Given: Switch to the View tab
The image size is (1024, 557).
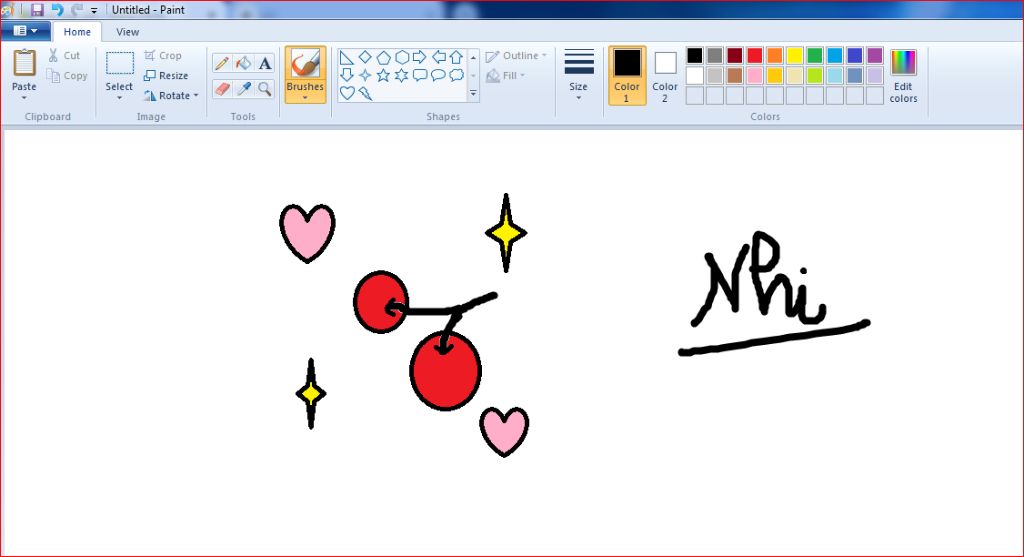Looking at the screenshot, I should (x=127, y=31).
